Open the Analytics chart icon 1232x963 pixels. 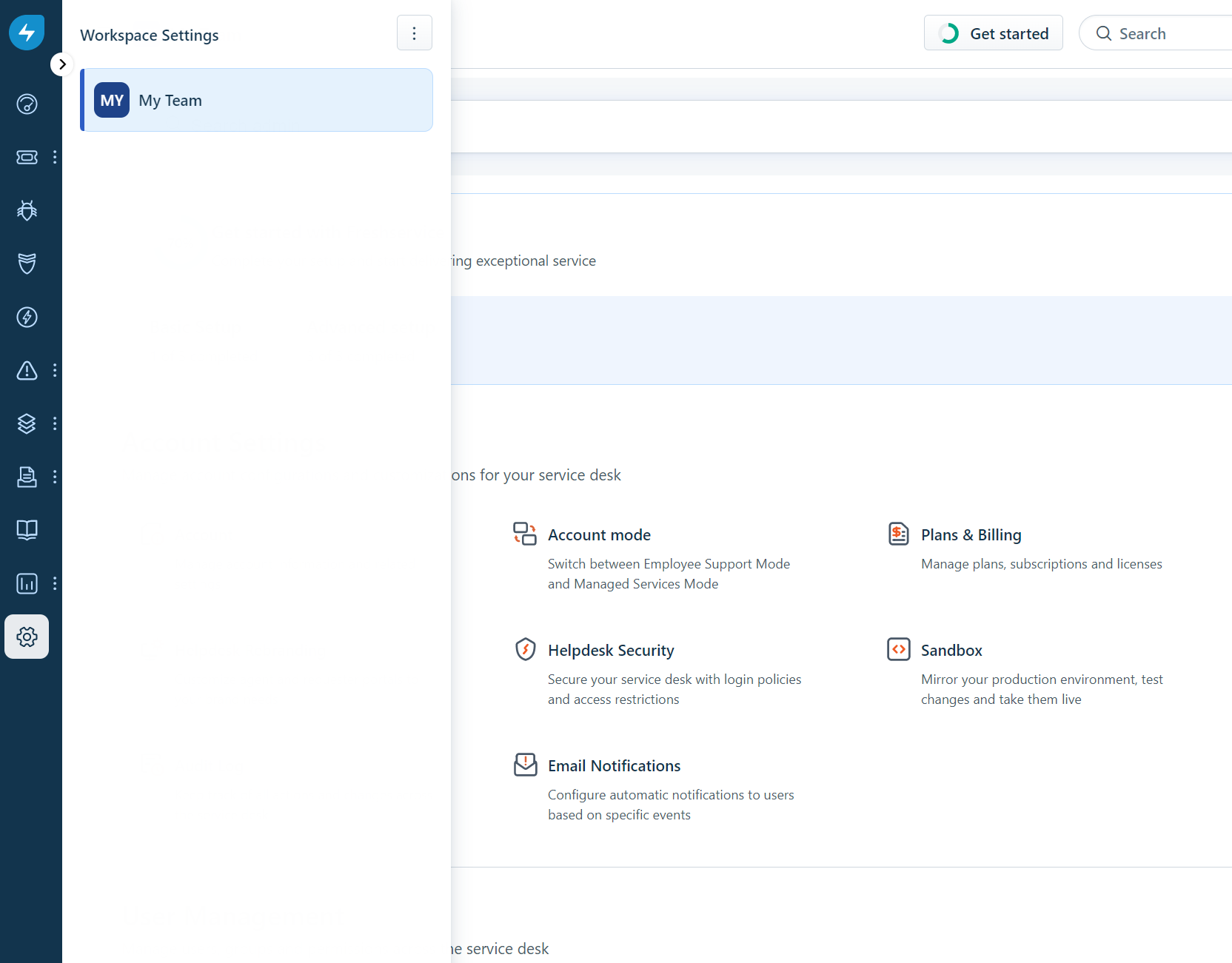[x=27, y=583]
